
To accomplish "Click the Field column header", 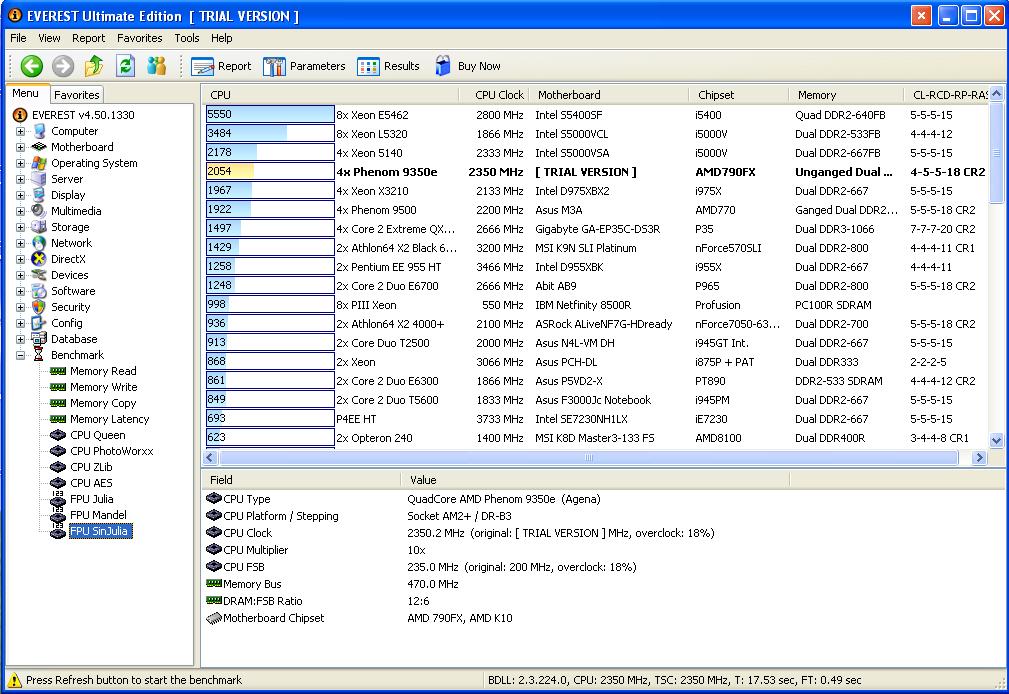I will click(302, 480).
